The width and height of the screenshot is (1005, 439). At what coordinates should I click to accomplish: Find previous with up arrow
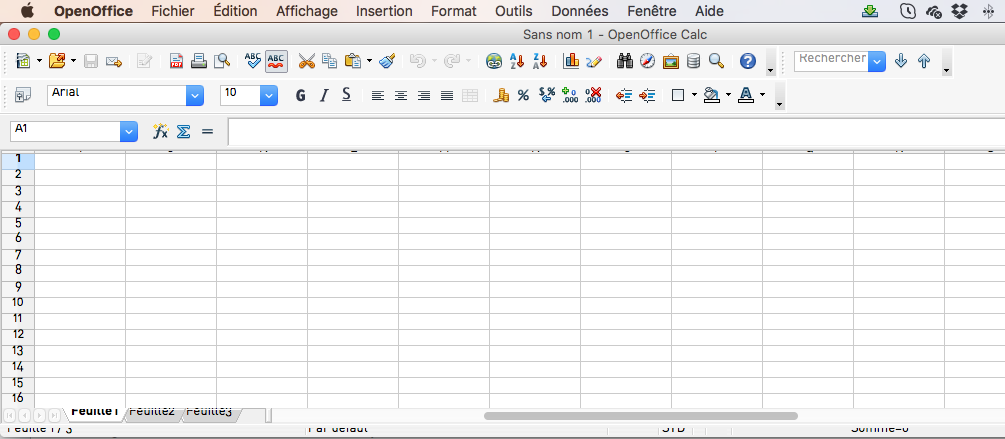point(924,62)
